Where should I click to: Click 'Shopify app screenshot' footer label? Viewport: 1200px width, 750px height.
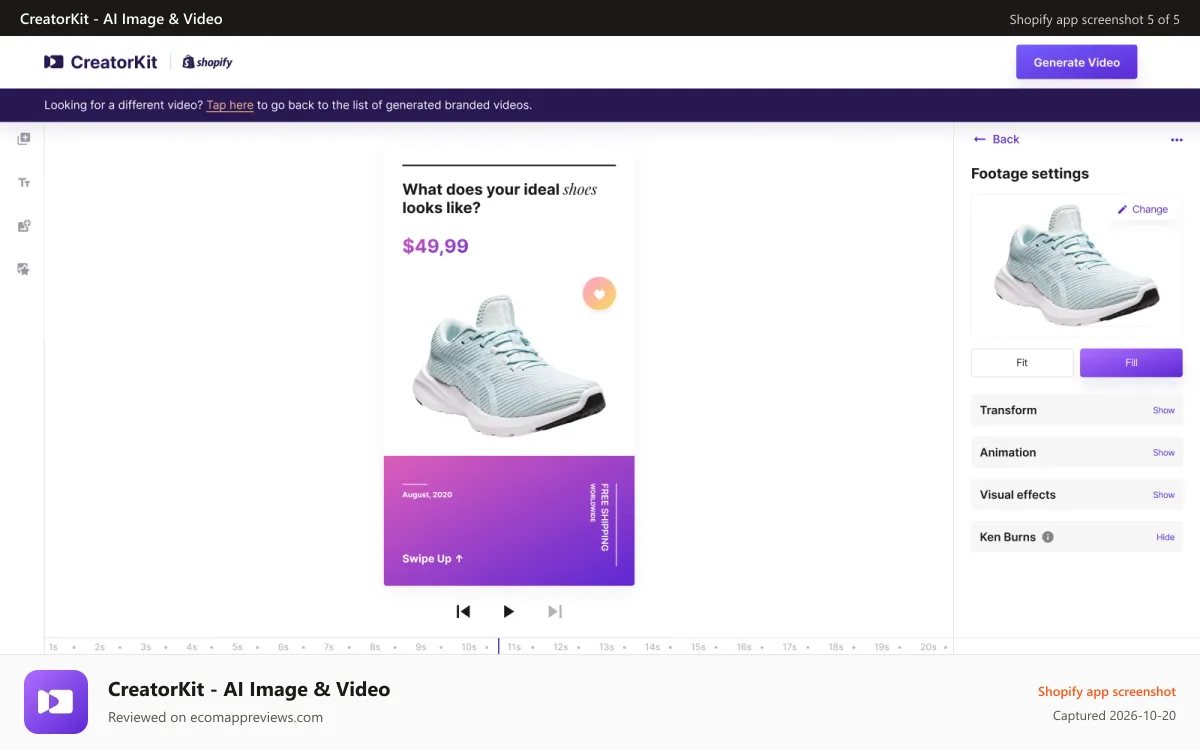pyautogui.click(x=1107, y=692)
